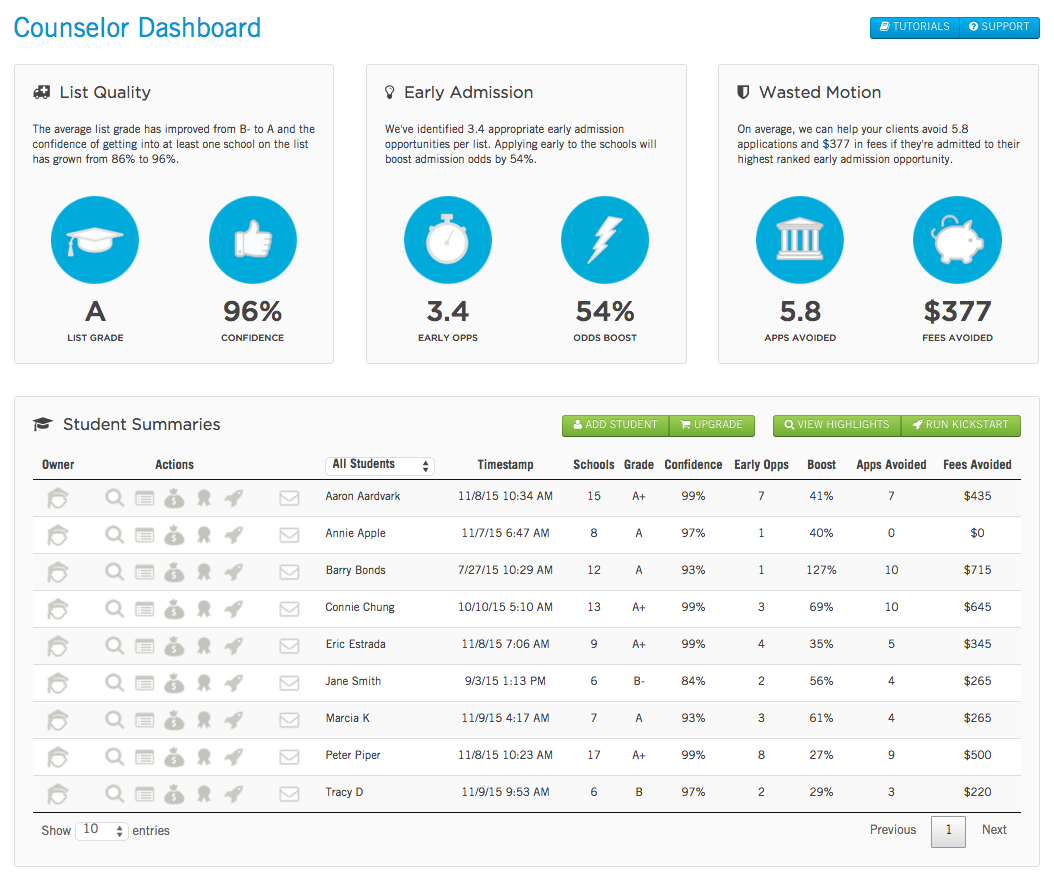Click the money bag icon for Aaron Aardvark
The width and height of the screenshot is (1054, 883).
click(x=175, y=498)
